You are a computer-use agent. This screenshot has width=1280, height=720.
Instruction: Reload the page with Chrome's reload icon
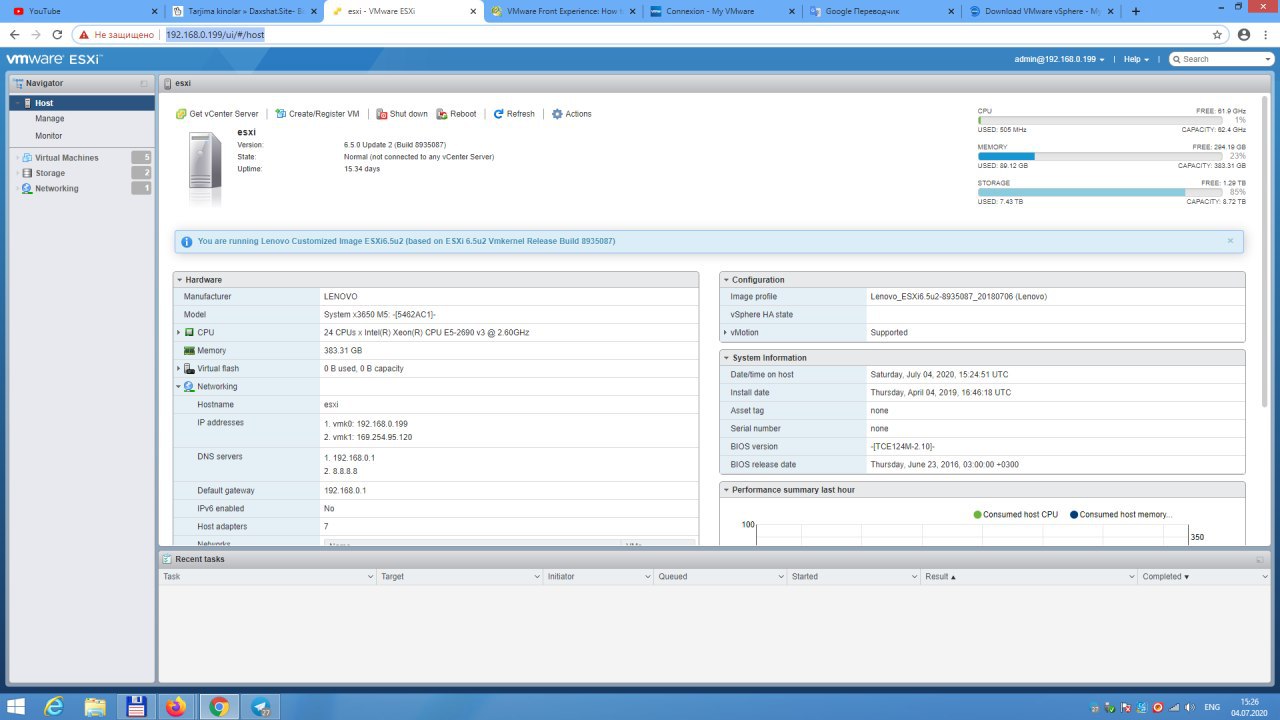(58, 34)
